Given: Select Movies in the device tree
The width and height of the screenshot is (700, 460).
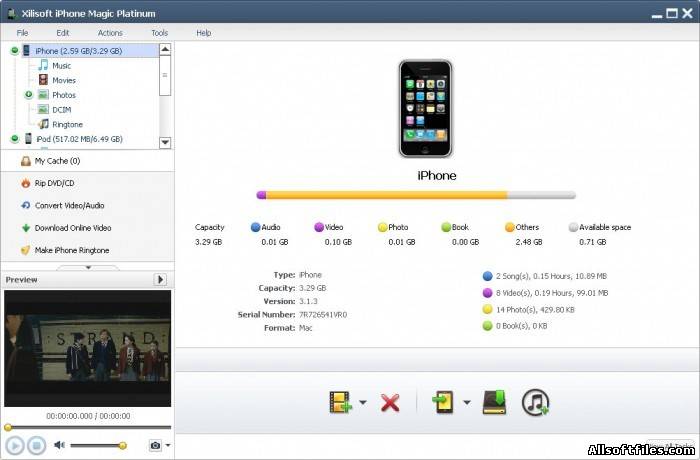Looking at the screenshot, I should coord(64,80).
